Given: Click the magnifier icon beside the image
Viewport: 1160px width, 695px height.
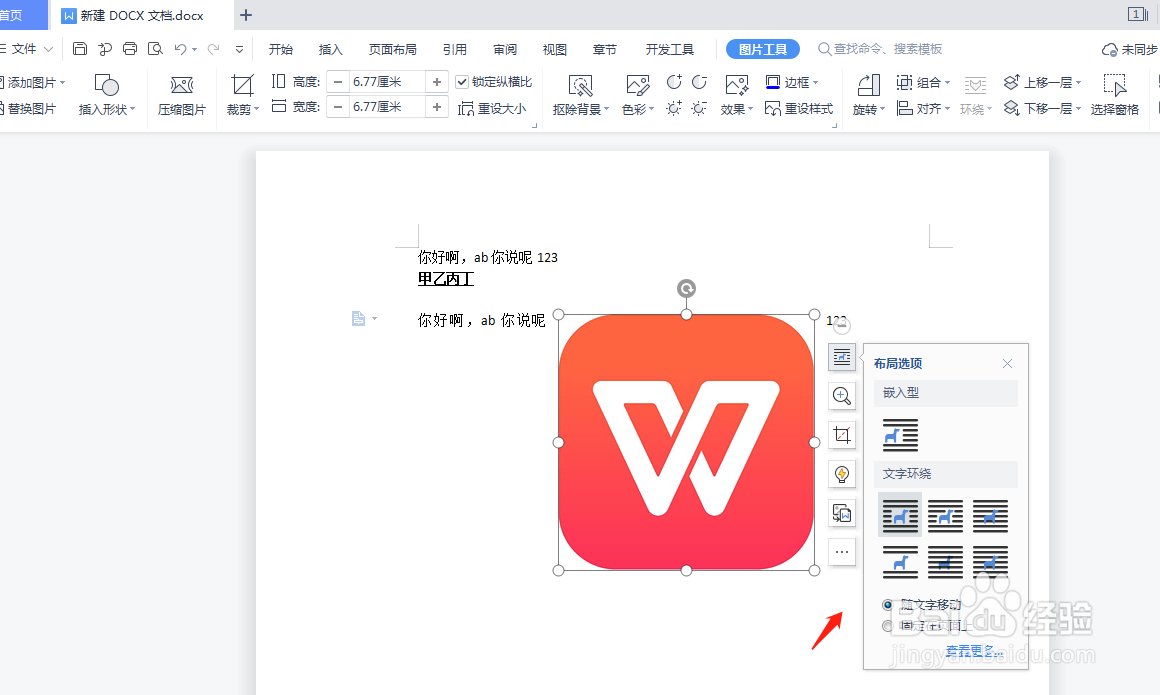Looking at the screenshot, I should [x=841, y=395].
